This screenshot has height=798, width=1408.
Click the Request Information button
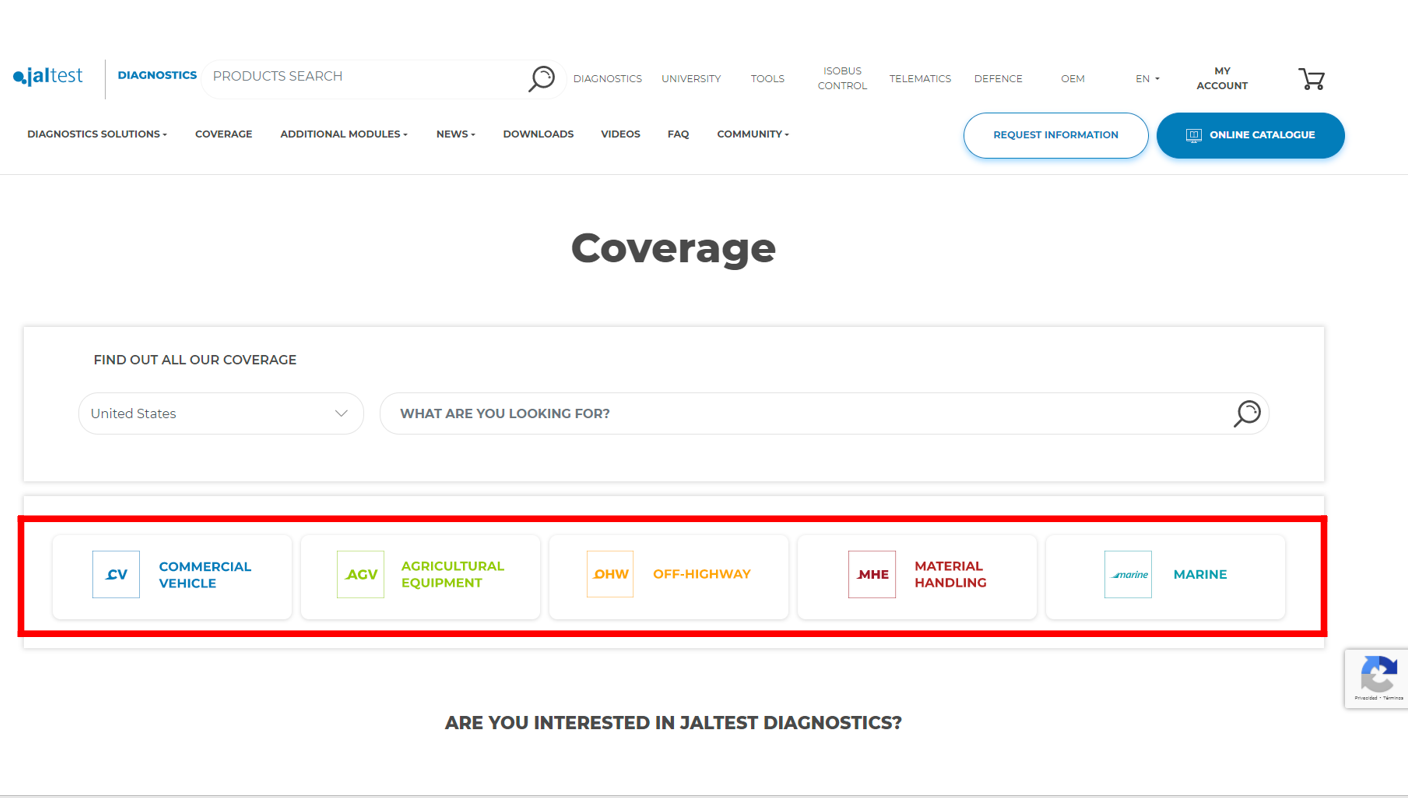1056,135
